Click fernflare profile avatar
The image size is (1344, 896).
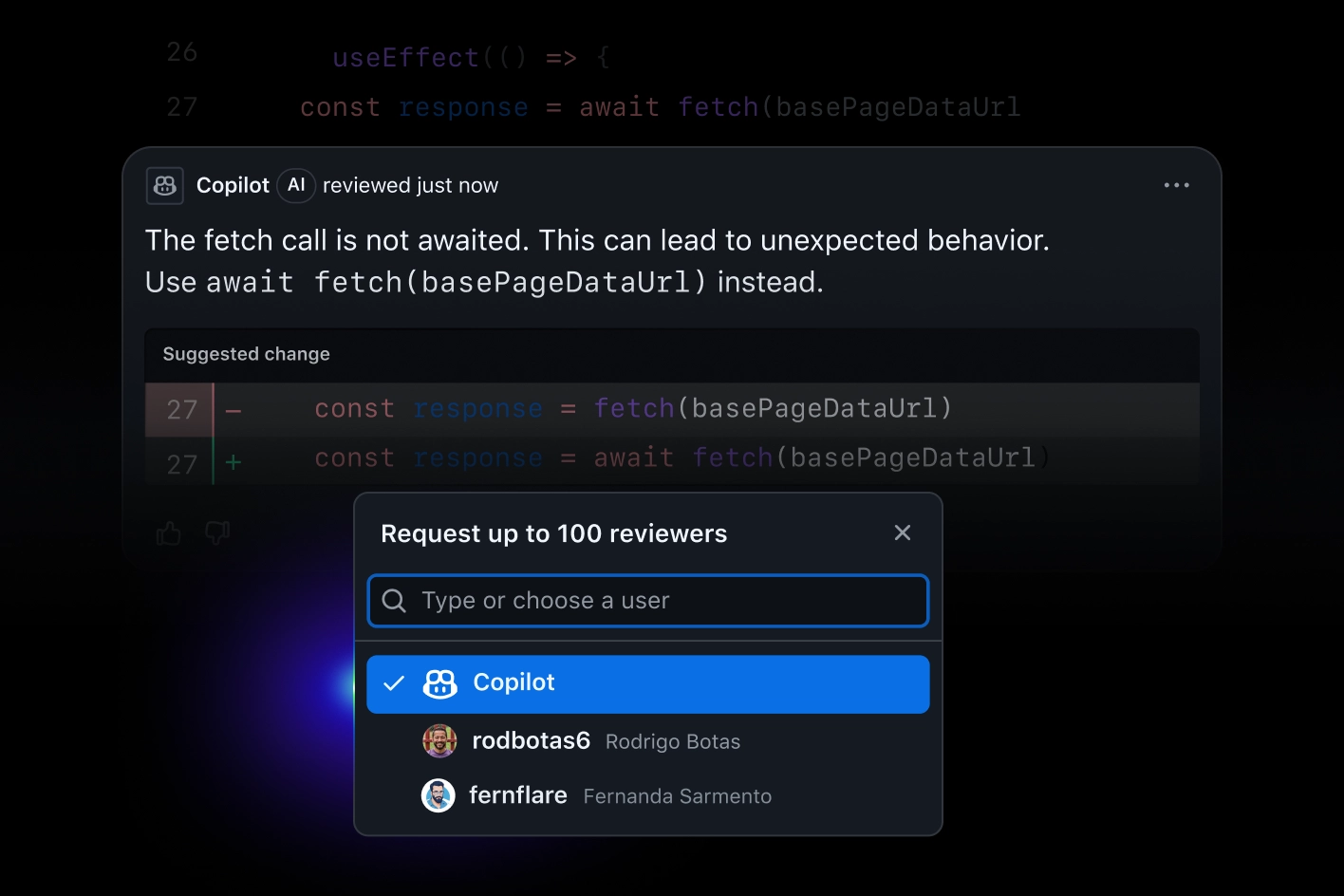point(439,795)
